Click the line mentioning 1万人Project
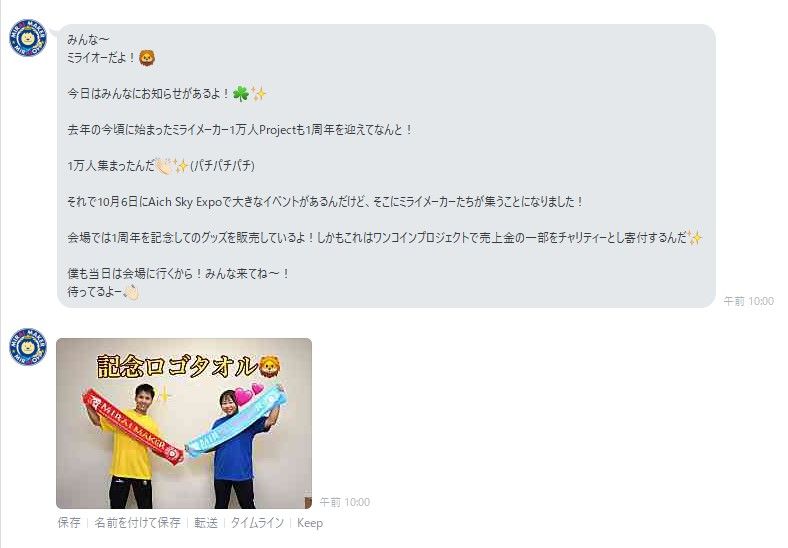The height and width of the screenshot is (548, 788). (x=240, y=130)
